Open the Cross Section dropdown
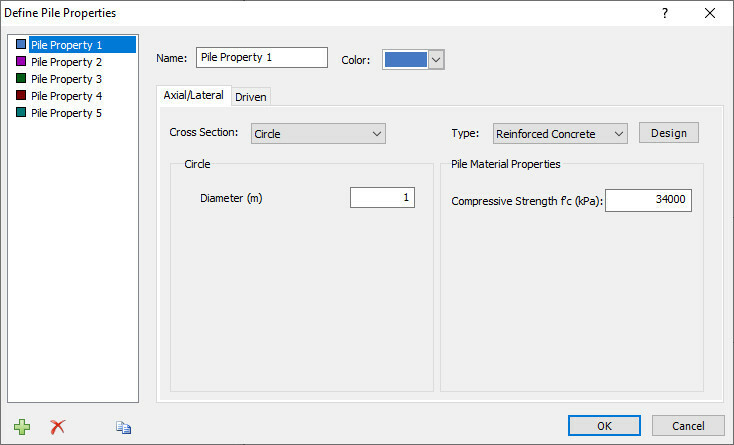This screenshot has width=734, height=445. click(318, 134)
